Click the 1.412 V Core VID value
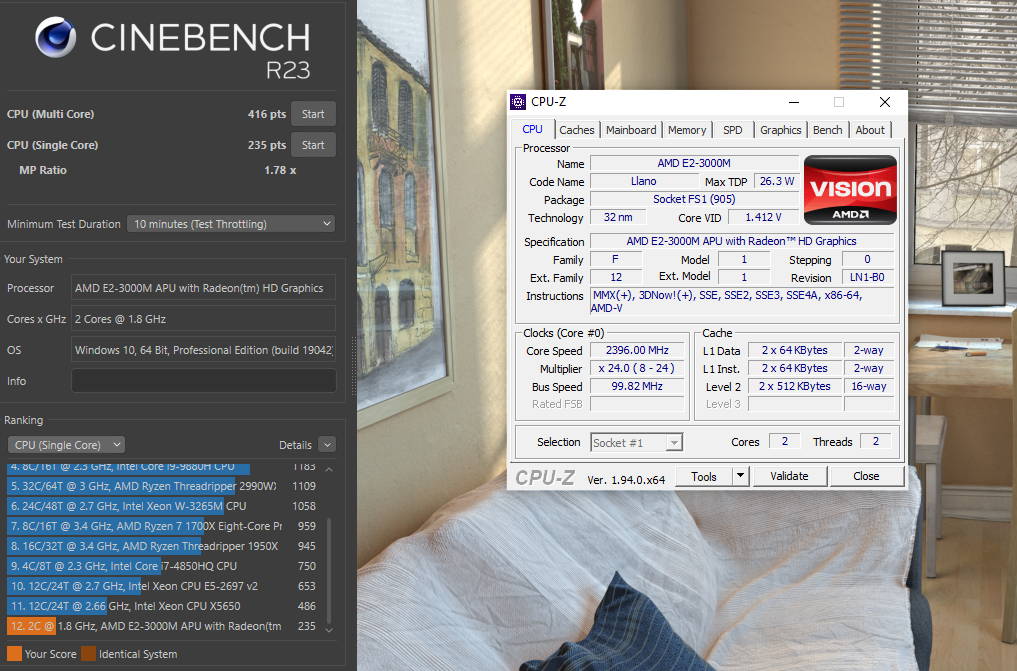This screenshot has height=671, width=1017. 763,217
